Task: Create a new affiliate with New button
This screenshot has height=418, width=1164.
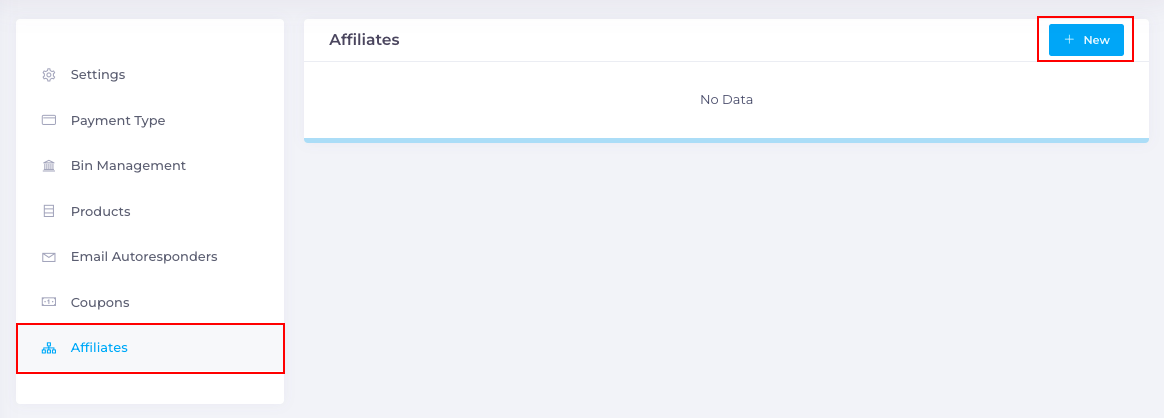Action: coord(1086,40)
